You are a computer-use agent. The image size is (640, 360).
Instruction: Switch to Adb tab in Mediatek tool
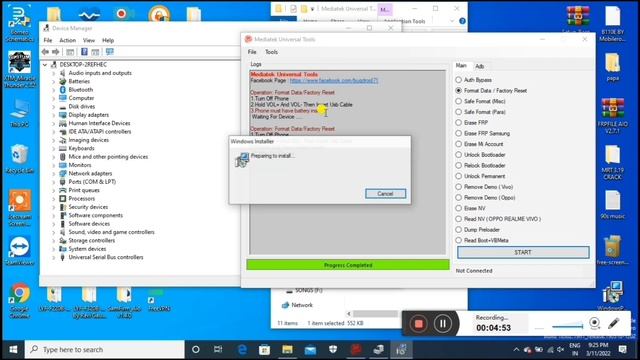coord(480,66)
